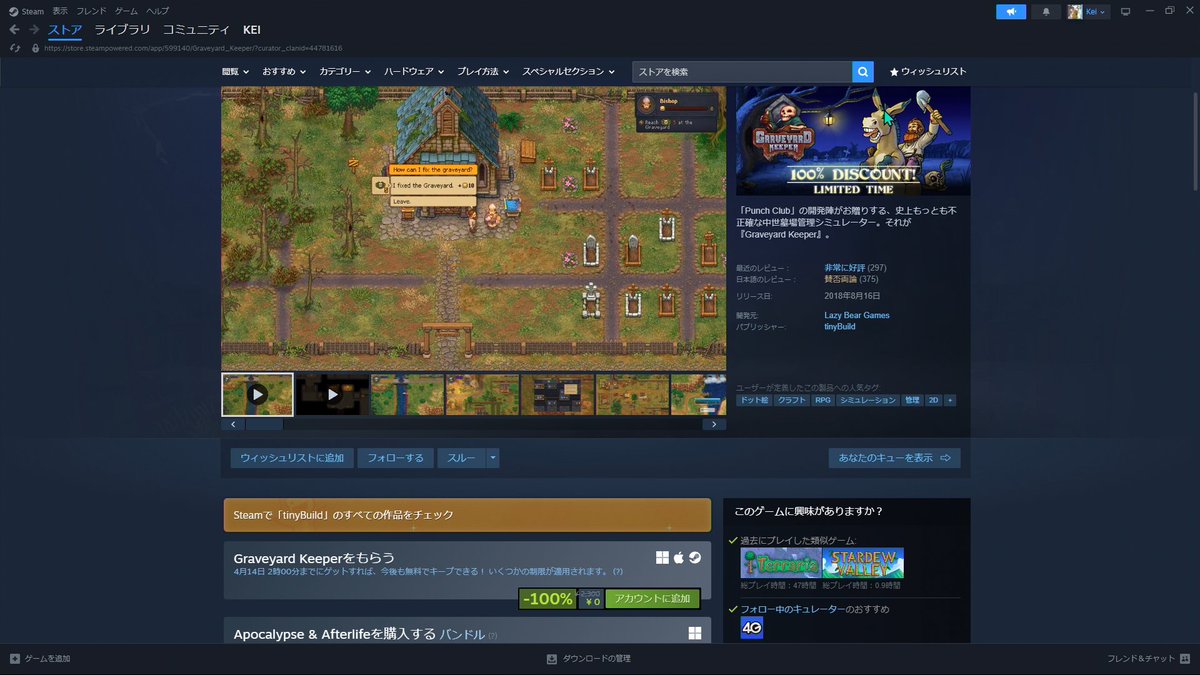The width and height of the screenshot is (1200, 675).
Task: Open the Stardew Valley similar game thumbnail
Action: [863, 563]
